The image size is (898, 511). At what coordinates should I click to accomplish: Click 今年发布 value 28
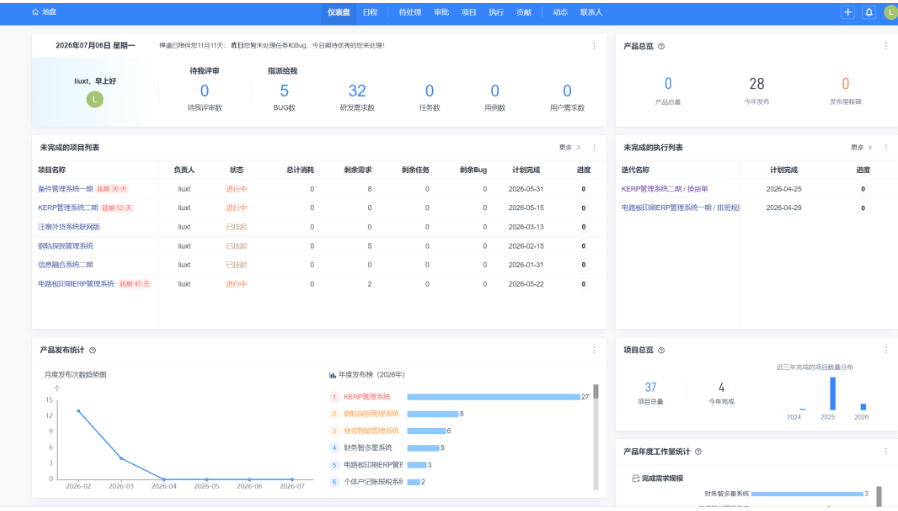click(x=757, y=84)
